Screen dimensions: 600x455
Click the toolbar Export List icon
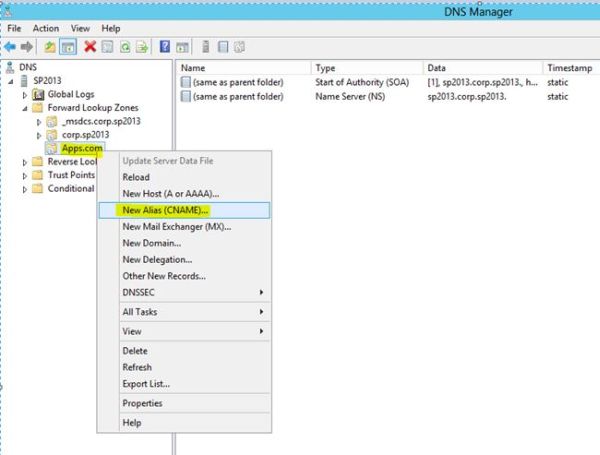pos(142,47)
